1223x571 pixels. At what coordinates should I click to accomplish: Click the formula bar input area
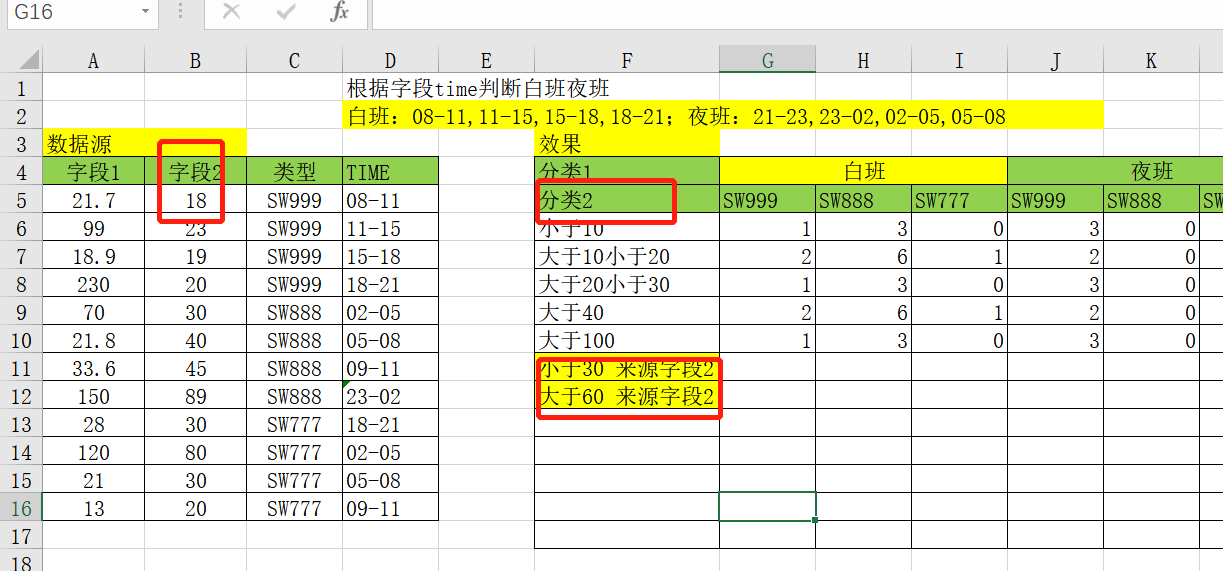click(797, 13)
